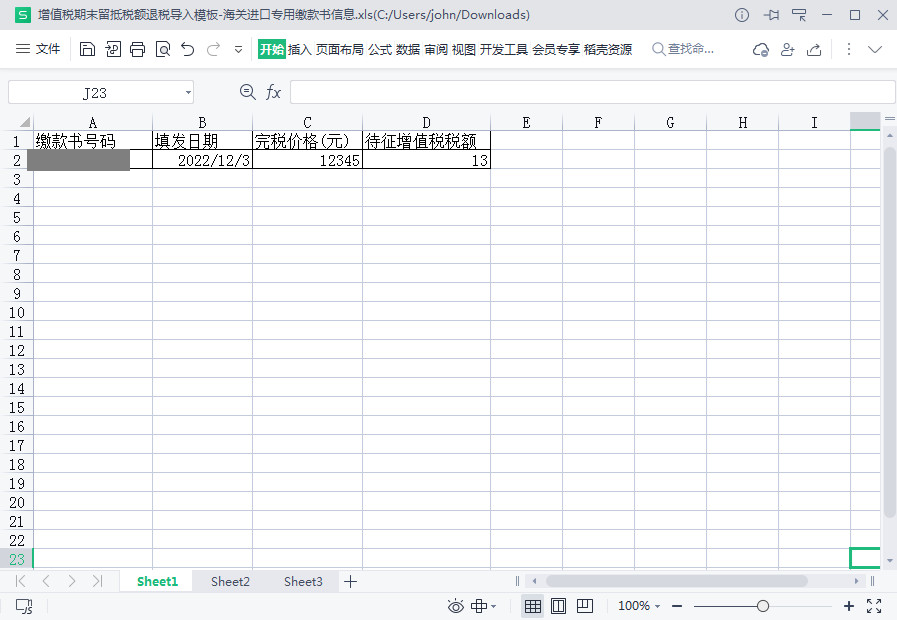
Task: Toggle eye protection mode icon
Action: point(456,606)
